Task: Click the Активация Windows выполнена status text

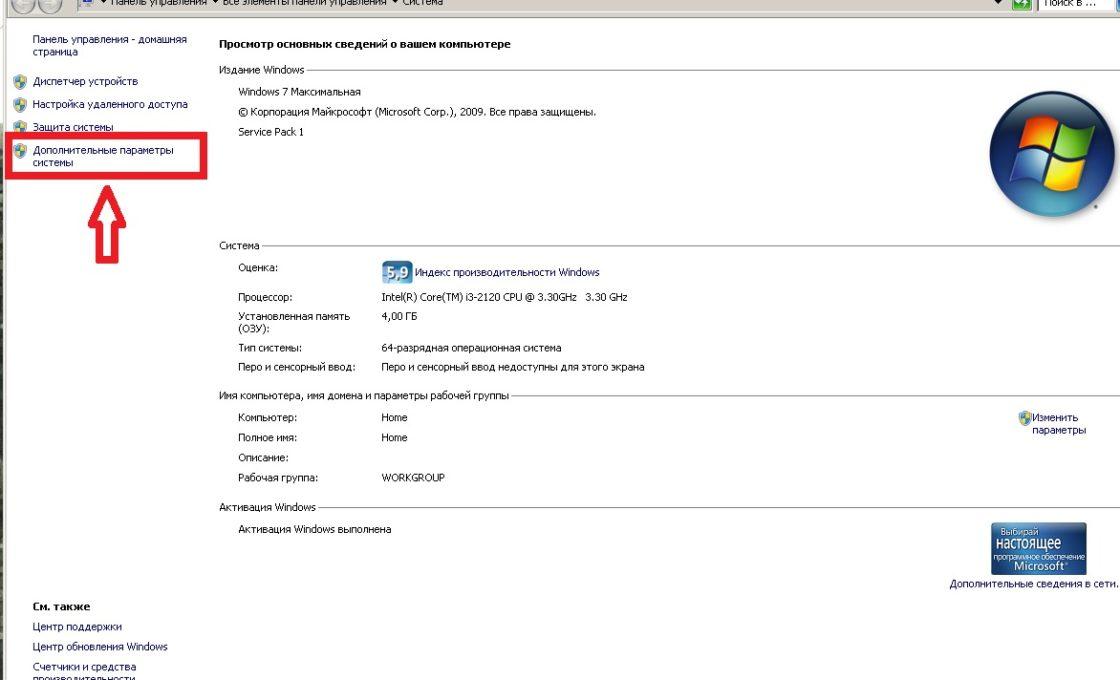Action: tap(314, 529)
